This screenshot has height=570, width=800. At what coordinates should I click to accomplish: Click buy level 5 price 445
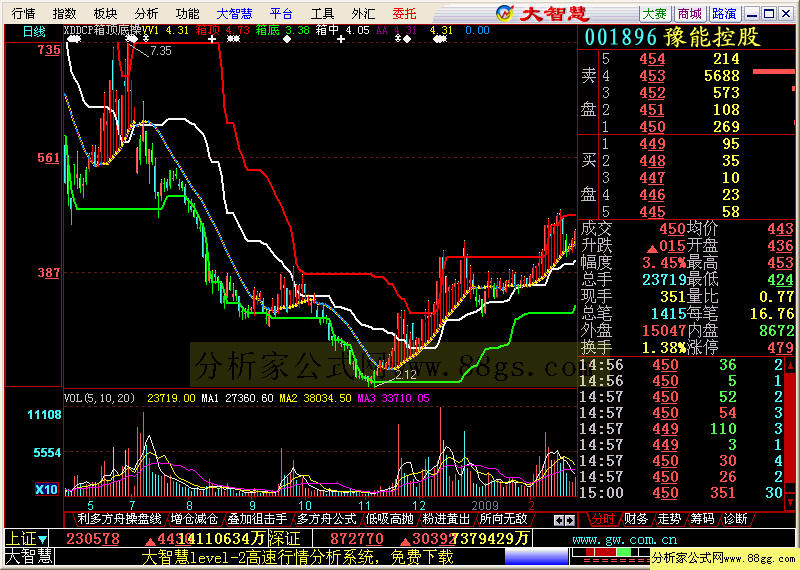pos(653,212)
